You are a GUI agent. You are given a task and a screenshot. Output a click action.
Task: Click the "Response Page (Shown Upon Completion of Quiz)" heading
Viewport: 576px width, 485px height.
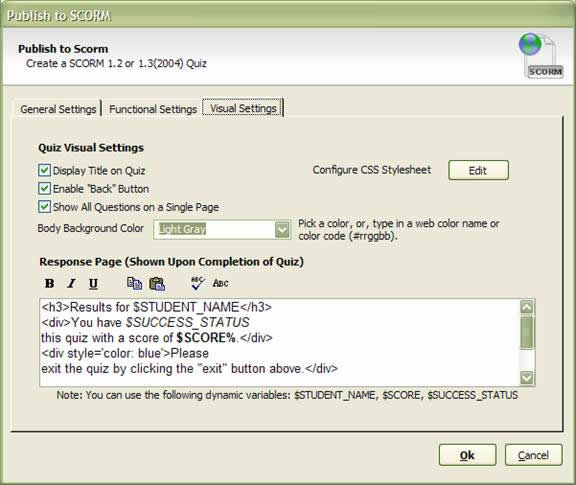pyautogui.click(x=172, y=262)
